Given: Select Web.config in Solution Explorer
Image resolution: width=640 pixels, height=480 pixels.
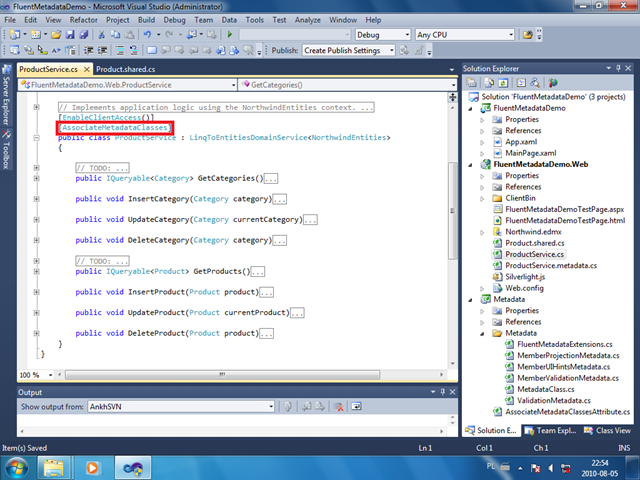Looking at the screenshot, I should click(x=524, y=288).
